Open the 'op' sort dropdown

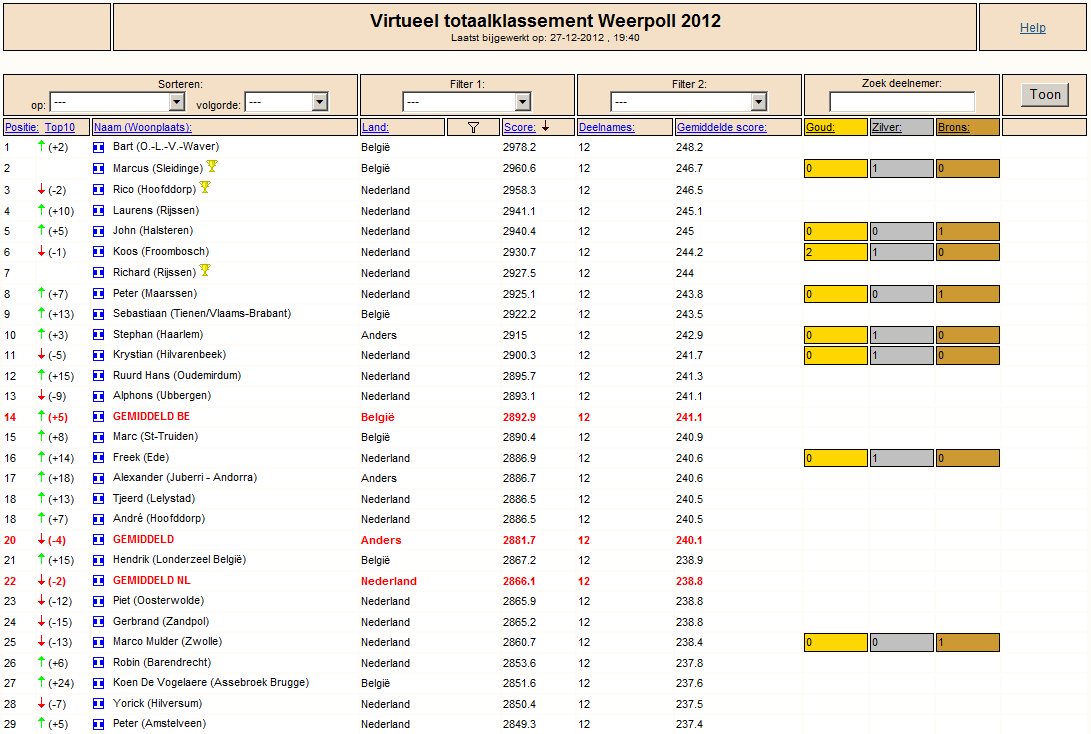117,102
